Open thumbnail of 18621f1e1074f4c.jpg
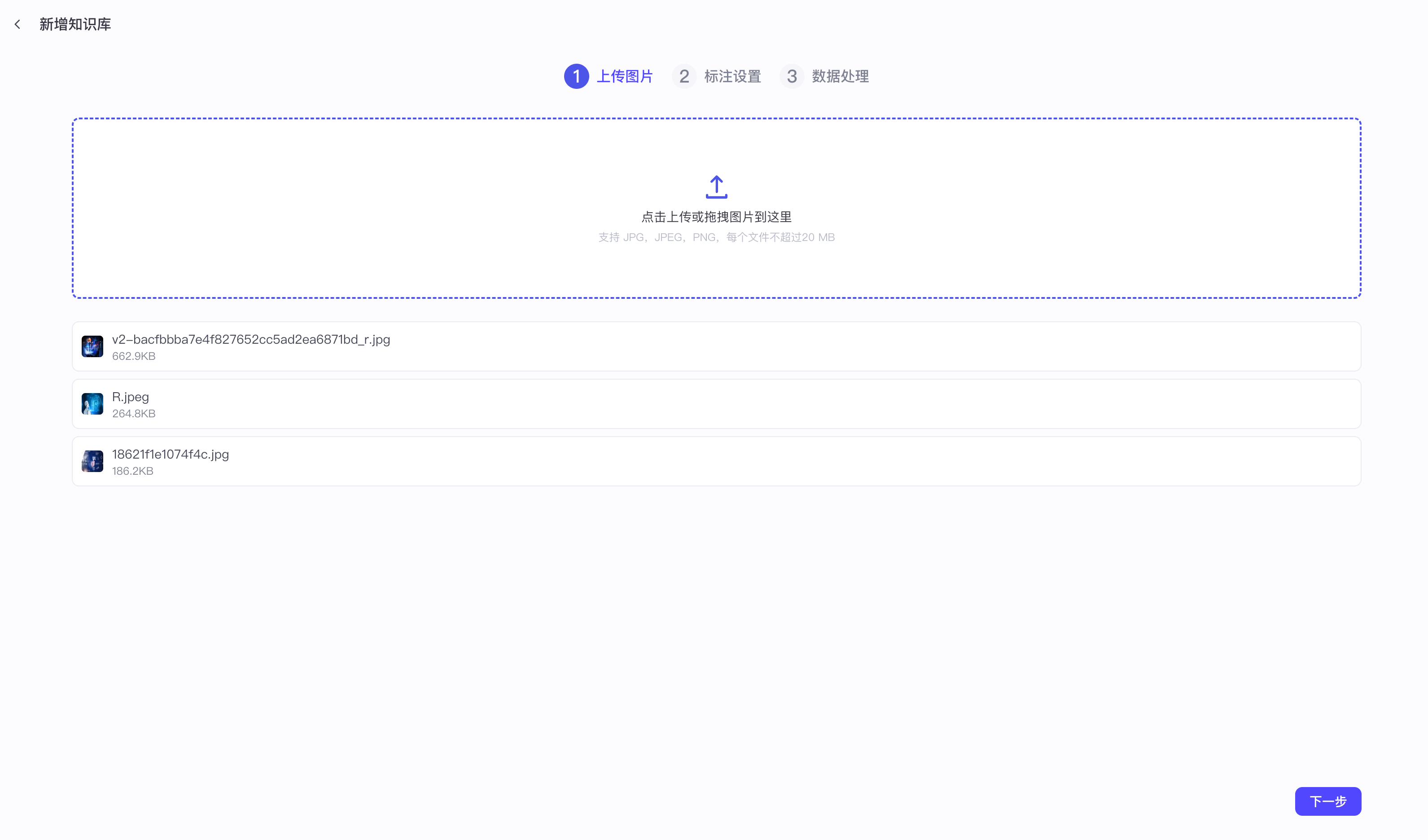Image resolution: width=1428 pixels, height=840 pixels. point(92,461)
